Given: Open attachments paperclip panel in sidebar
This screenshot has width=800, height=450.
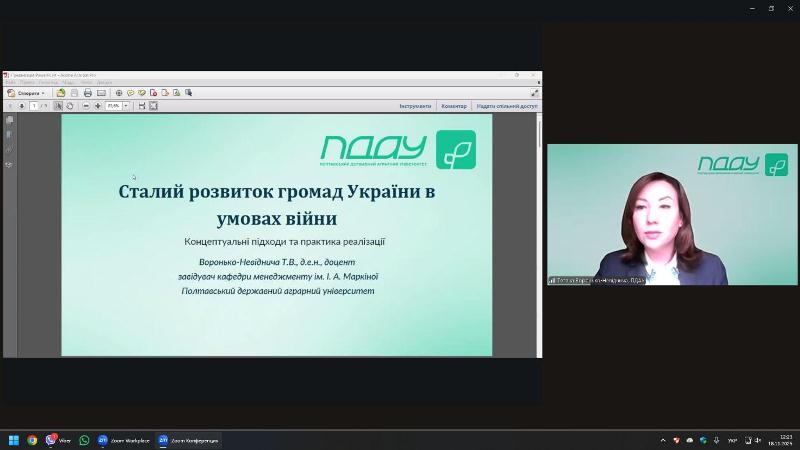Looking at the screenshot, I should coord(10,150).
